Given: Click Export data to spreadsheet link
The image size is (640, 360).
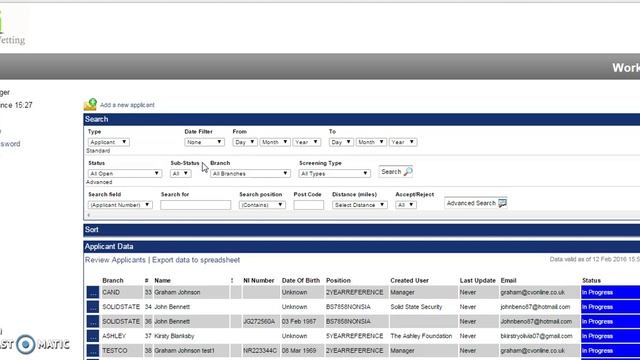Looking at the screenshot, I should (196, 260).
